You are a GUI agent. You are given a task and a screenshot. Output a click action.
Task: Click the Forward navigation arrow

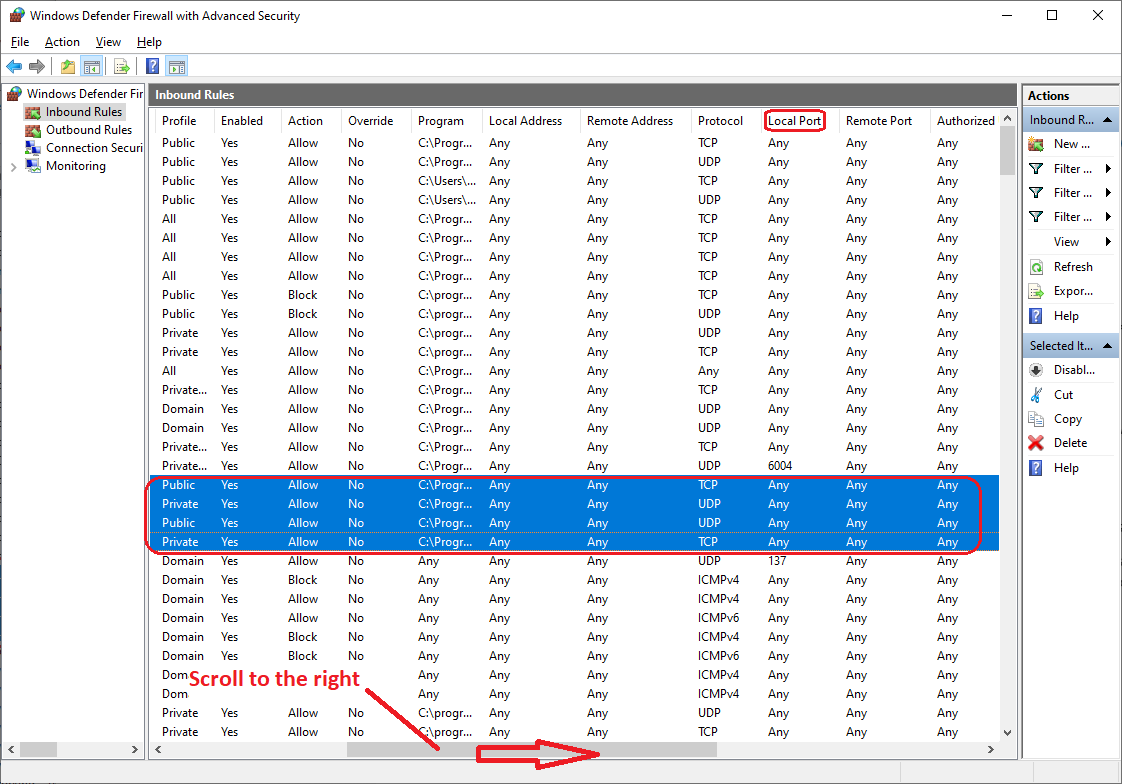[x=37, y=66]
